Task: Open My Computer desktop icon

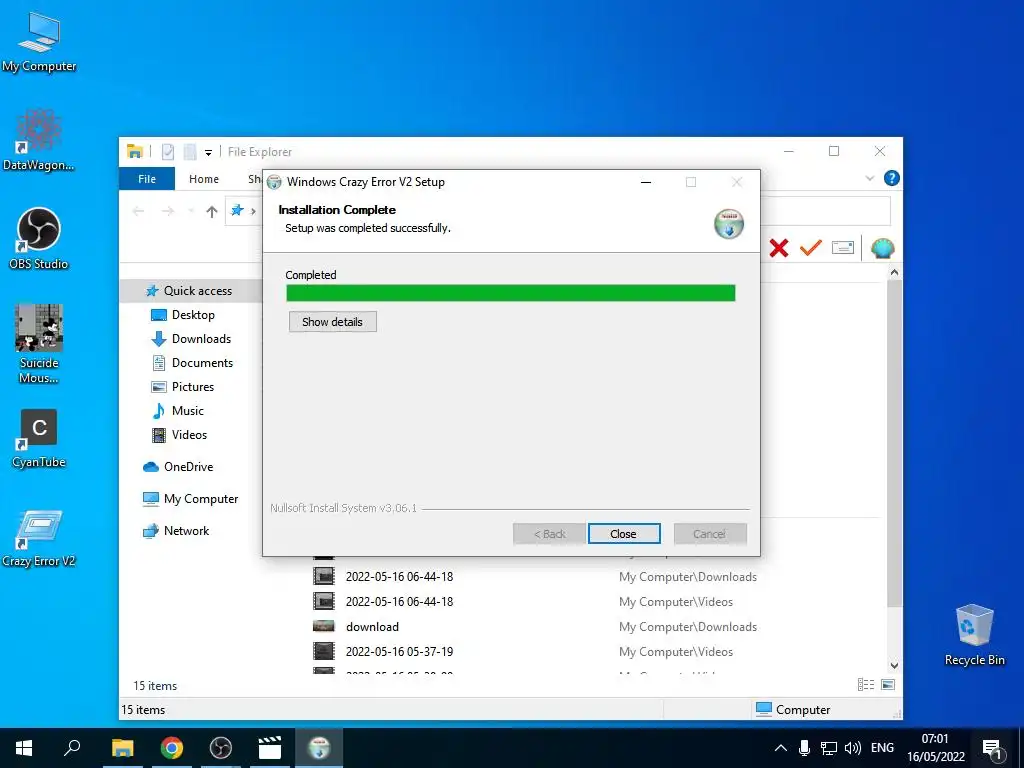Action: (x=39, y=42)
